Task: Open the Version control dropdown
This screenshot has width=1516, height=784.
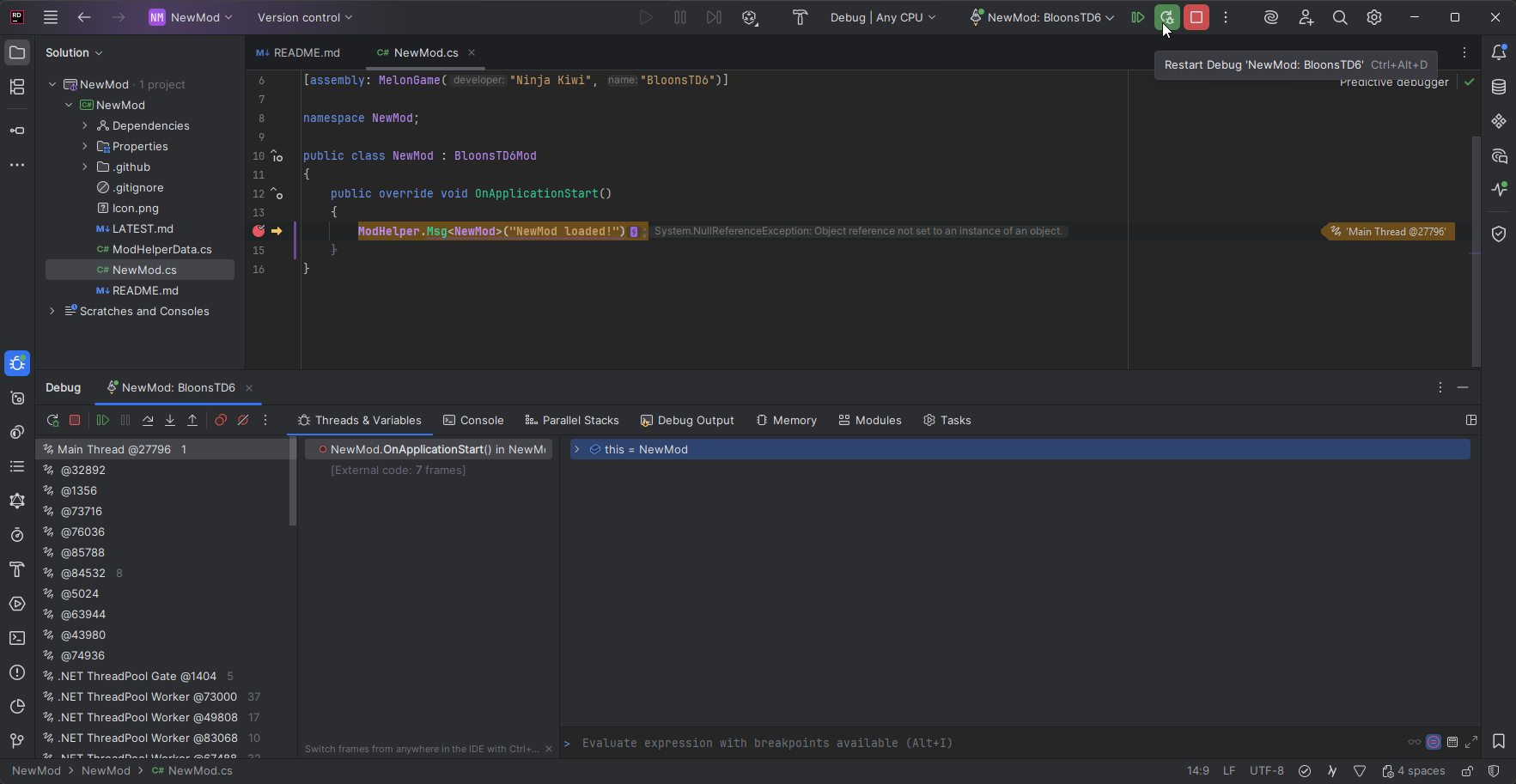Action: coord(304,17)
